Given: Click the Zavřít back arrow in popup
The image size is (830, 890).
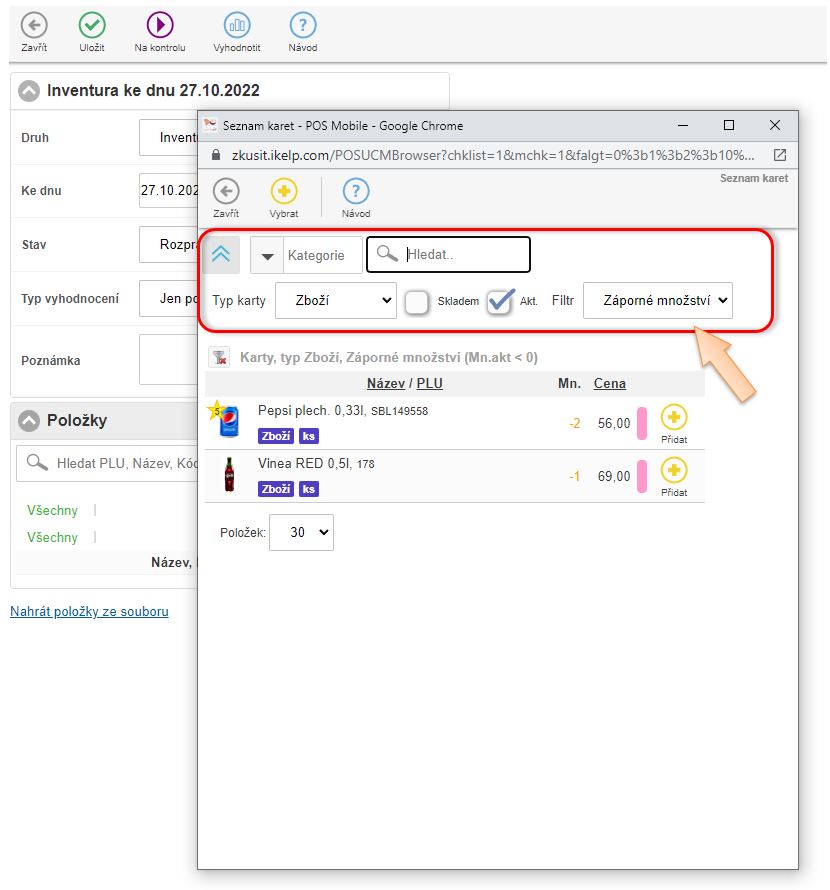Looking at the screenshot, I should pyautogui.click(x=226, y=192).
